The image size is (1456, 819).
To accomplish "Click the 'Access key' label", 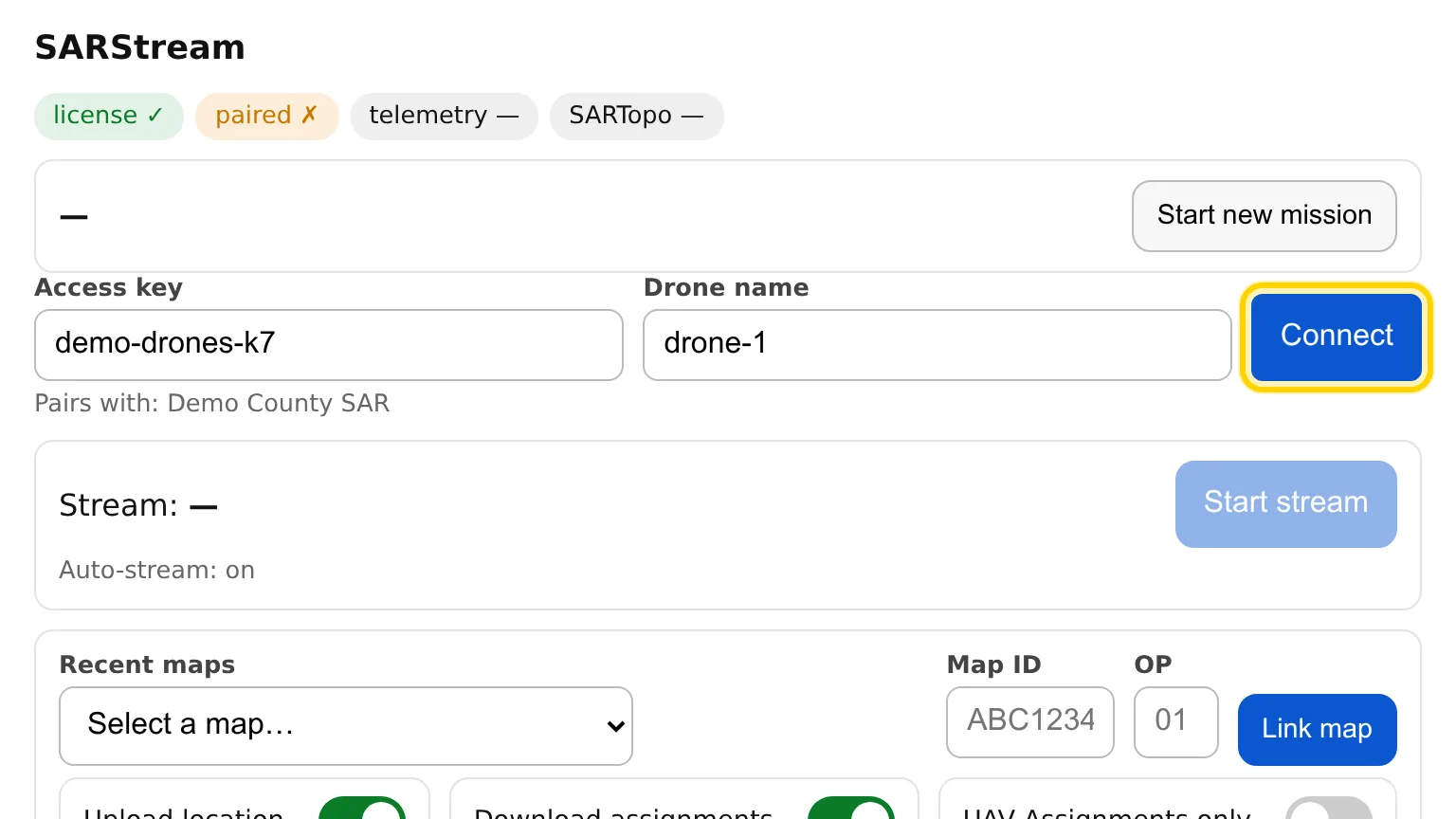I will [109, 287].
